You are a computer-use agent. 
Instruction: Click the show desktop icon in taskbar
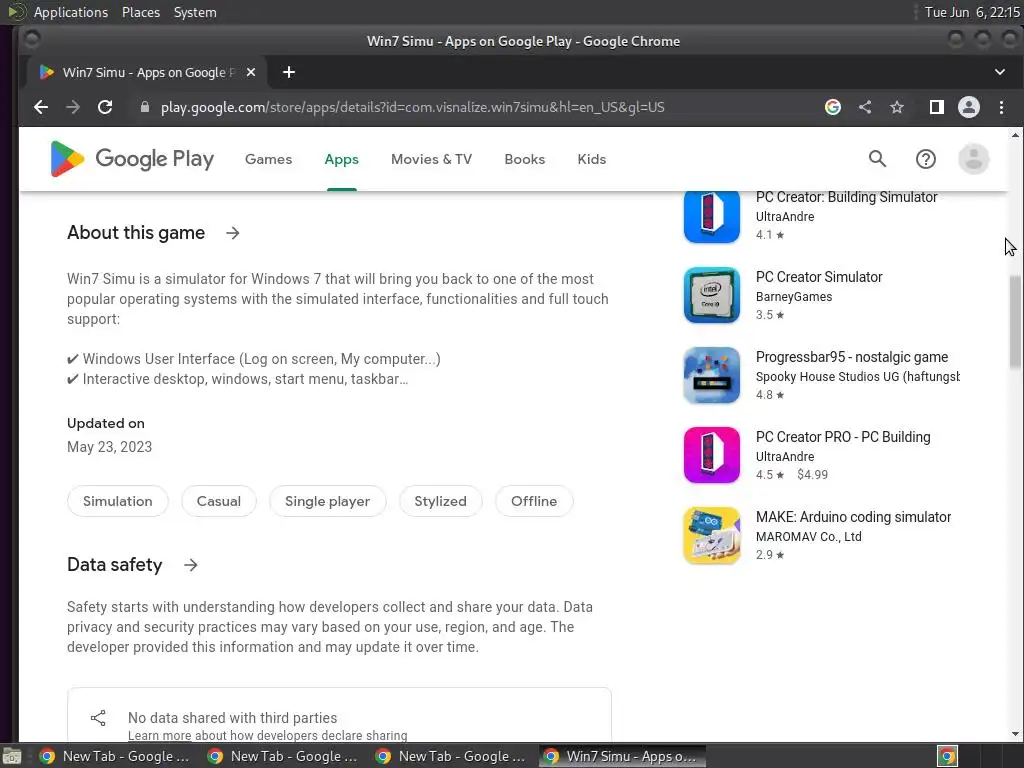tap(12, 757)
